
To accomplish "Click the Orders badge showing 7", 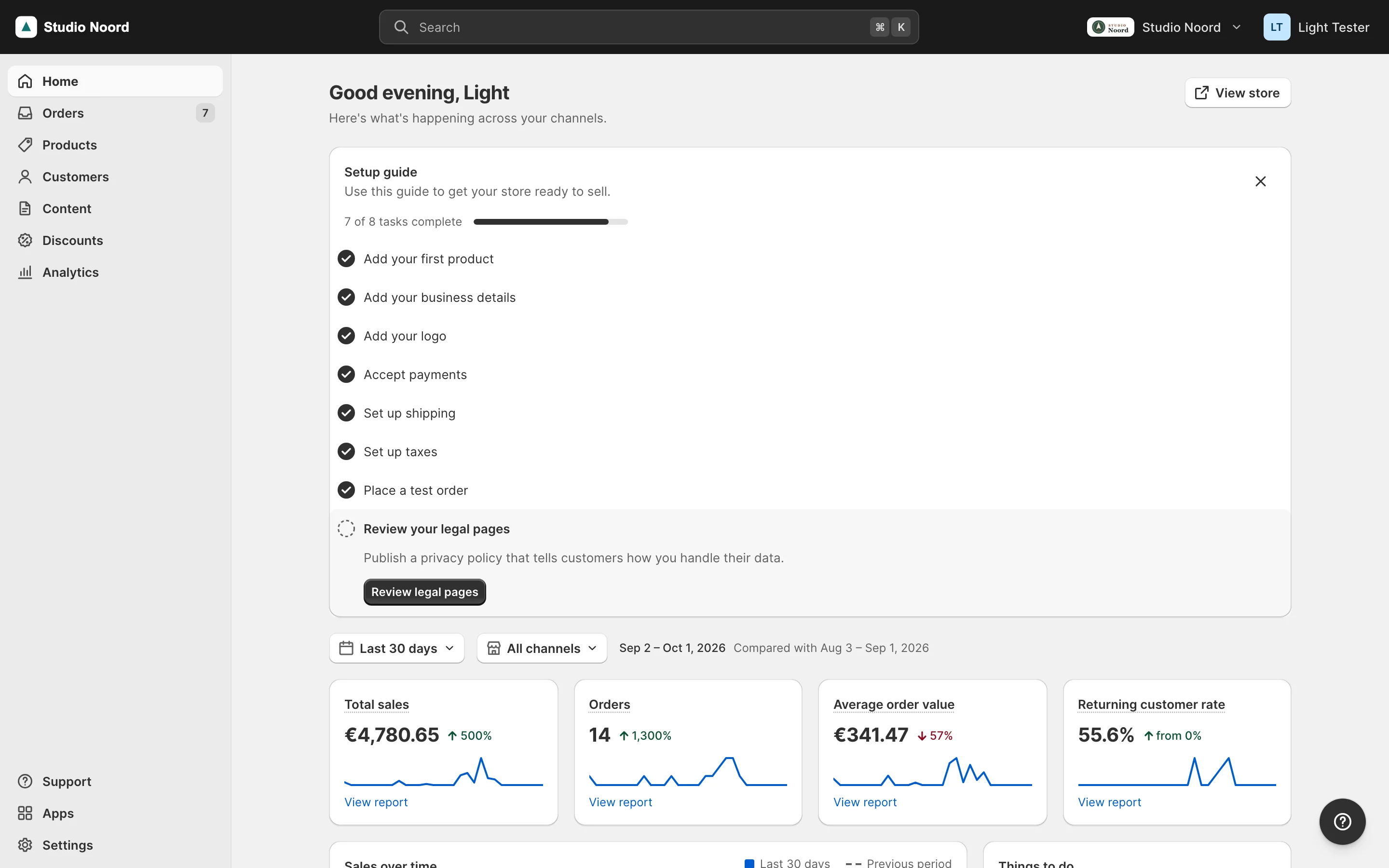I will pos(205,113).
